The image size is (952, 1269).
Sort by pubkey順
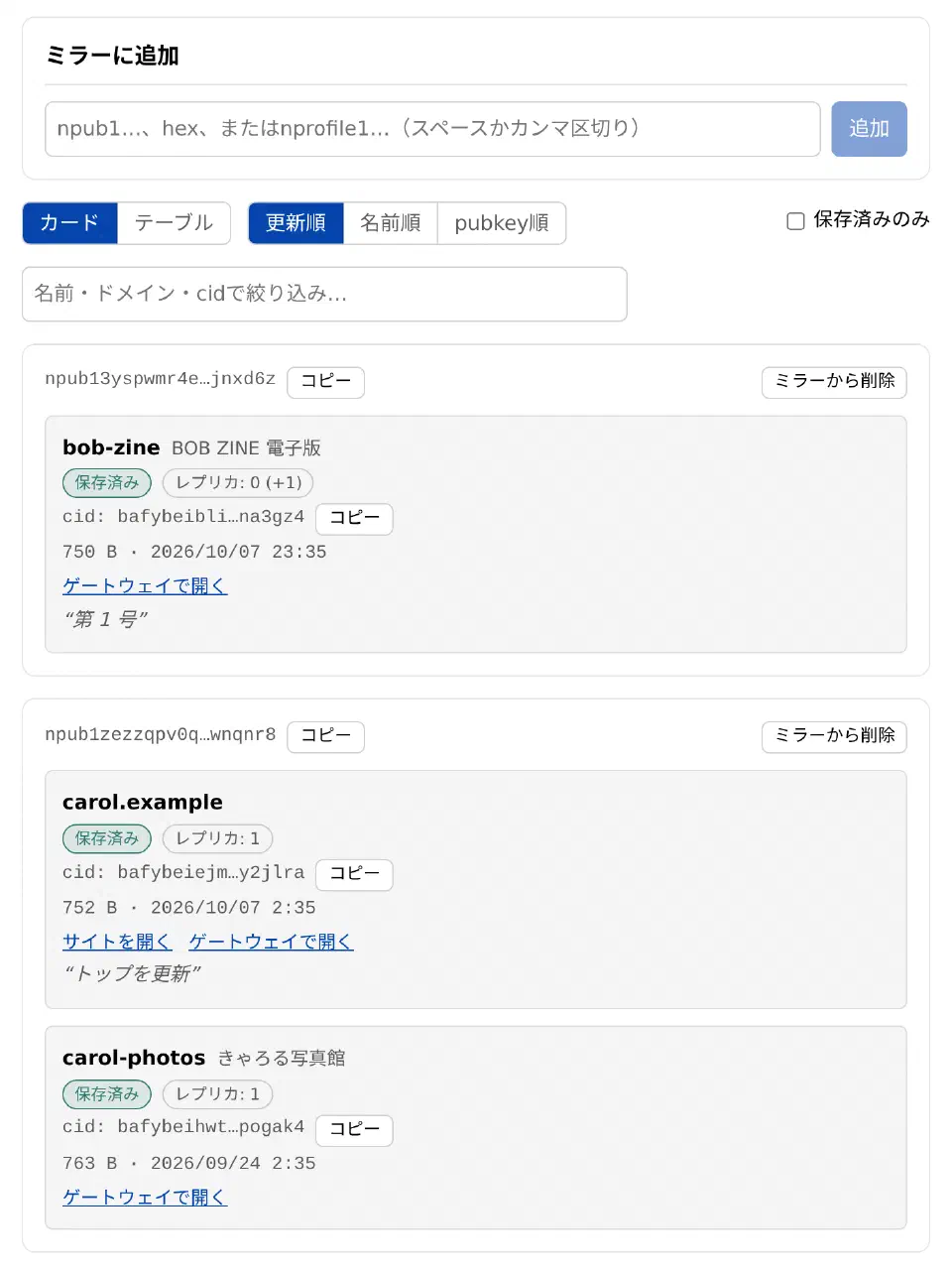[x=501, y=223]
